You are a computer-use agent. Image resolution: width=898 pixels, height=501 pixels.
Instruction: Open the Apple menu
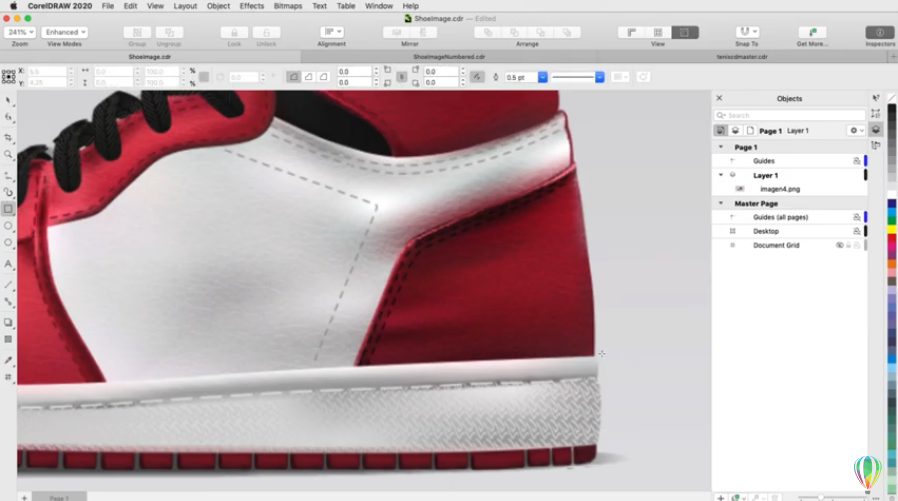tap(13, 6)
